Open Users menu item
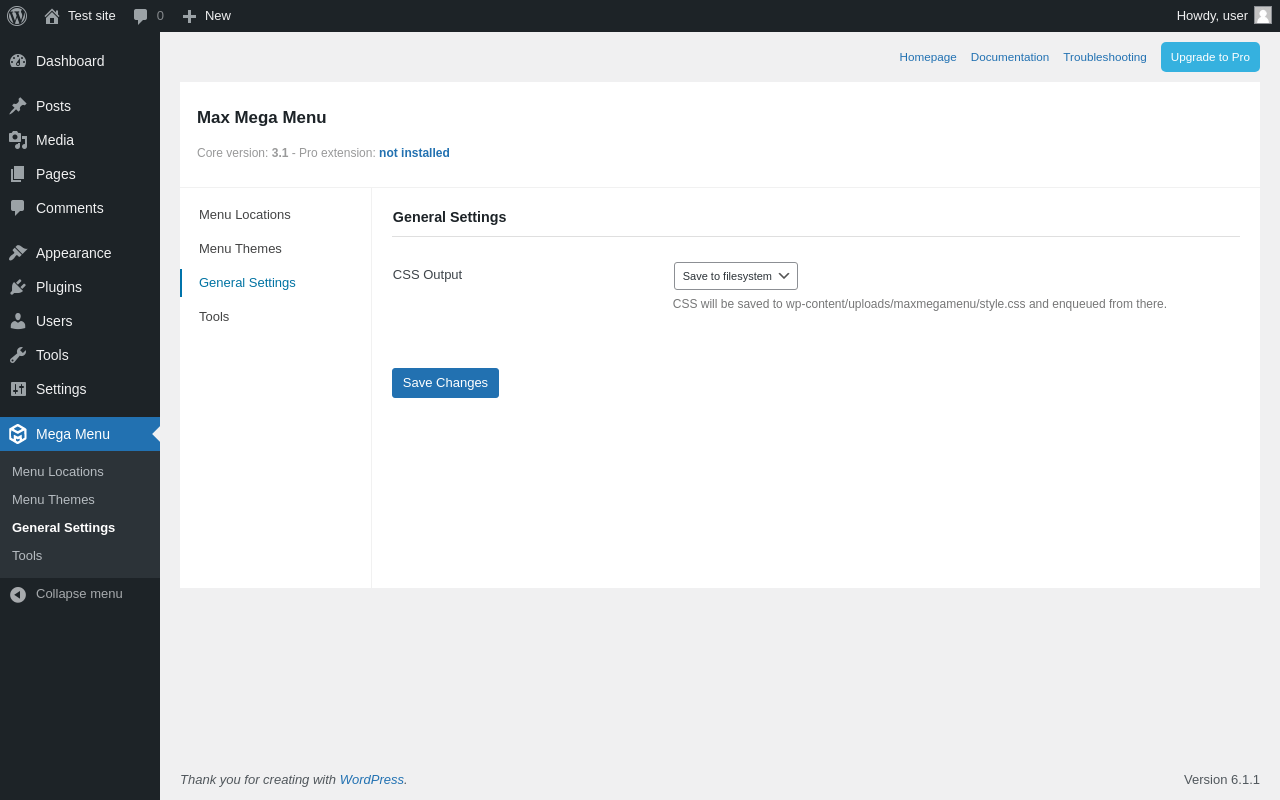Image resolution: width=1280 pixels, height=800 pixels. coord(80,321)
